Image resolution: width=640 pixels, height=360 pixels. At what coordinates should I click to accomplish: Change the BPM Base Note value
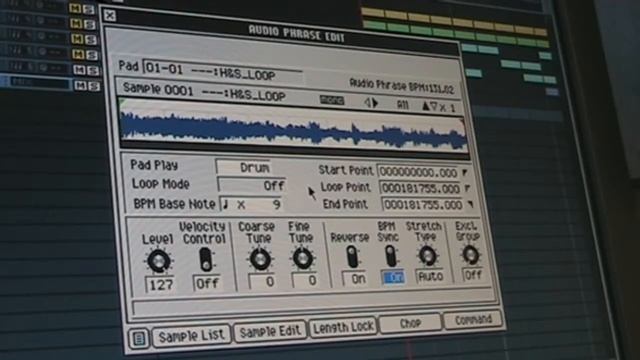click(x=252, y=204)
